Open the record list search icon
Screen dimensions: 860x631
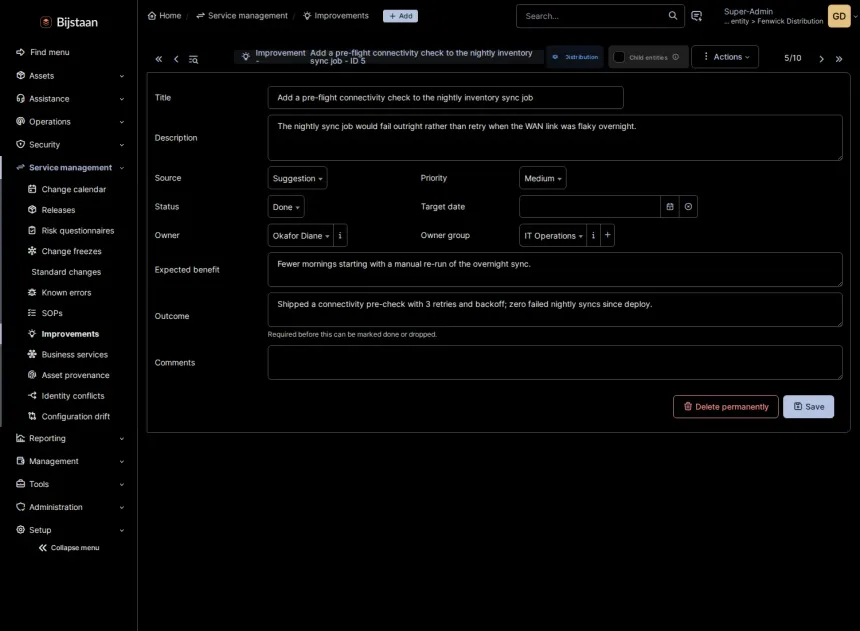(194, 59)
